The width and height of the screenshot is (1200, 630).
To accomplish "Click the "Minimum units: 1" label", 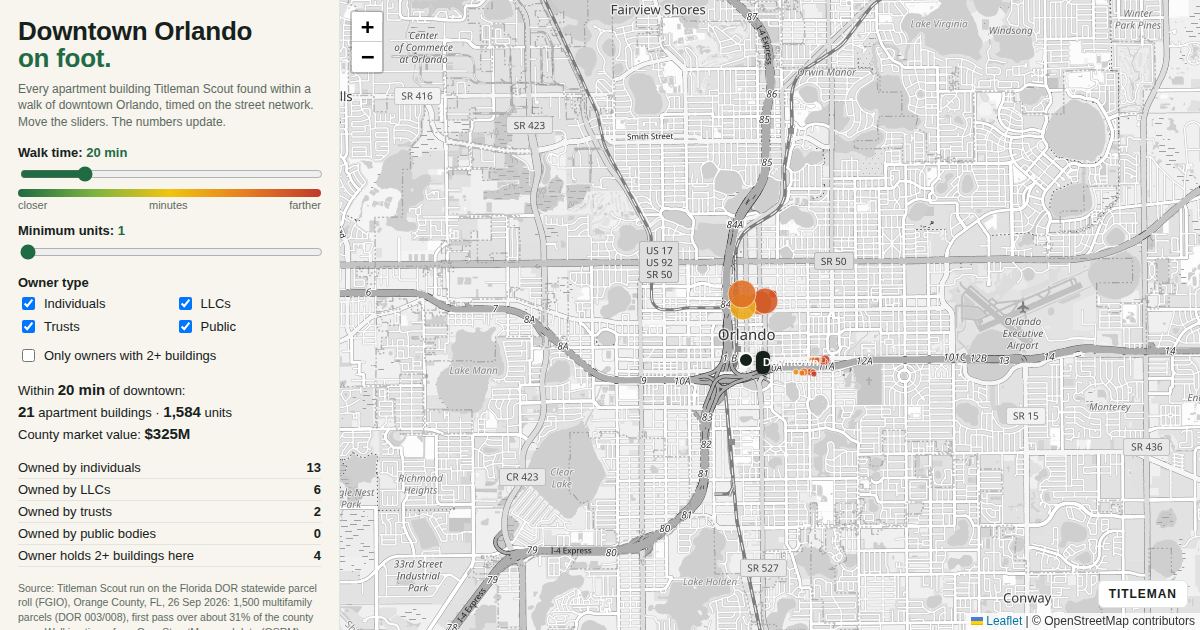I will [72, 231].
